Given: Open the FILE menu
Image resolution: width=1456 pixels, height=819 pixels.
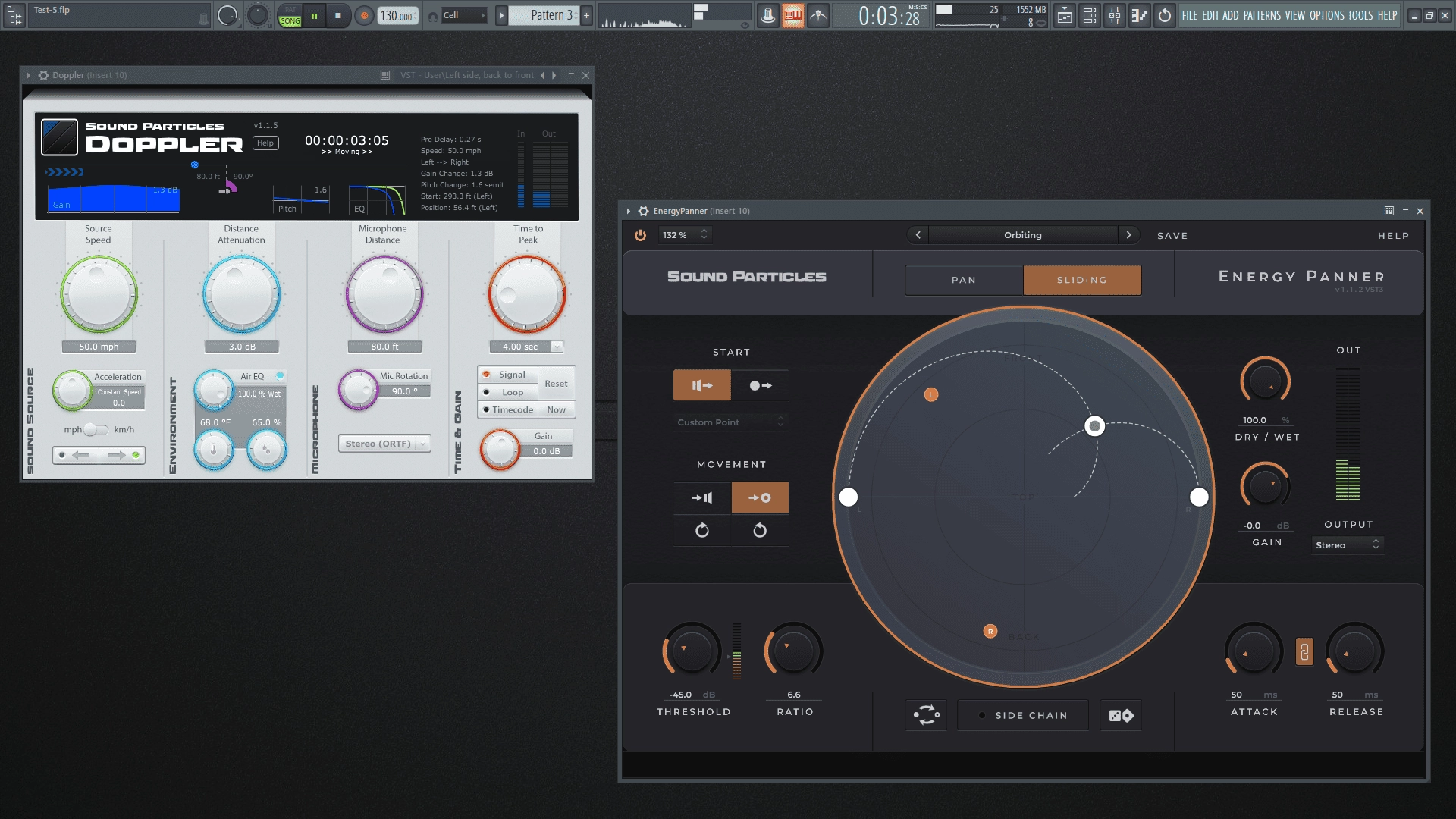Looking at the screenshot, I should pyautogui.click(x=1189, y=15).
